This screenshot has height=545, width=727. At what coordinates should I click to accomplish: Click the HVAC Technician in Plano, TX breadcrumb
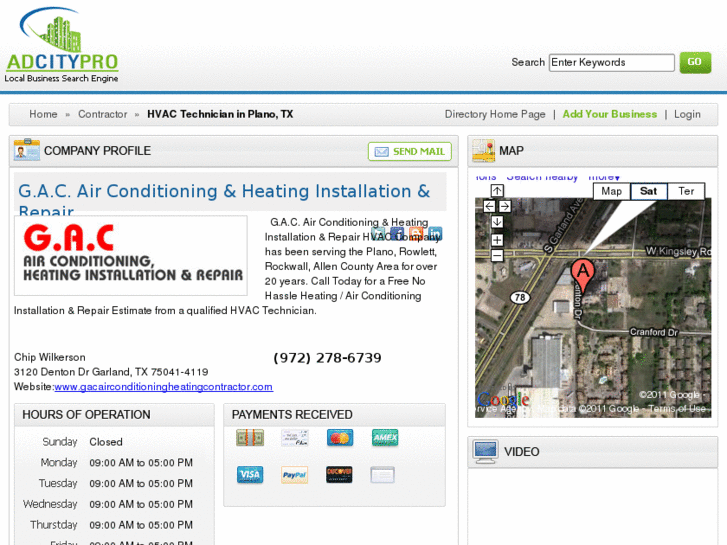click(220, 114)
